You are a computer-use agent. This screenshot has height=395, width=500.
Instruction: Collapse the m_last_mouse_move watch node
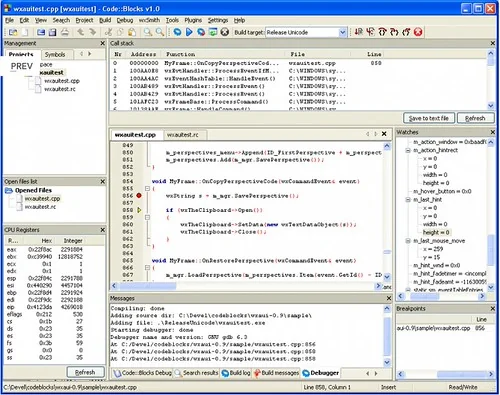coord(408,241)
